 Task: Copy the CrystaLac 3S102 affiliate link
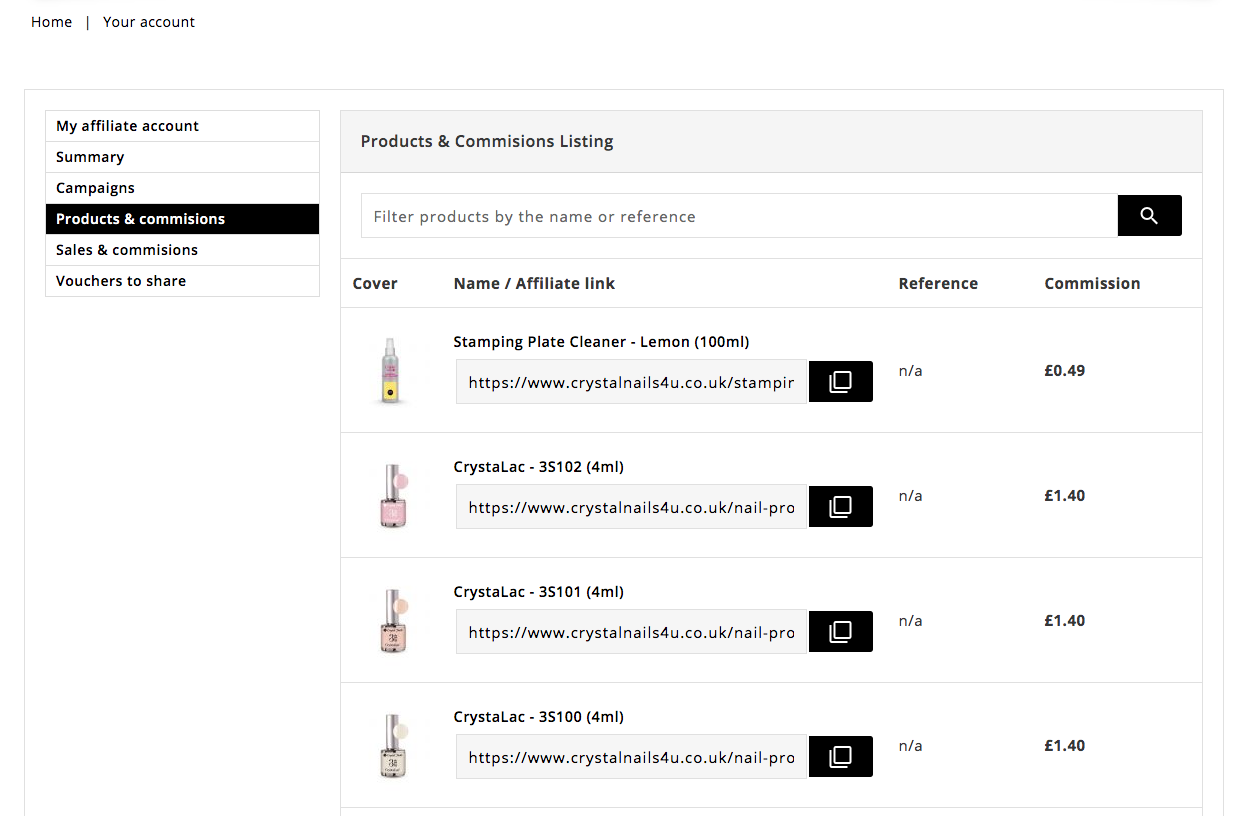coord(840,507)
